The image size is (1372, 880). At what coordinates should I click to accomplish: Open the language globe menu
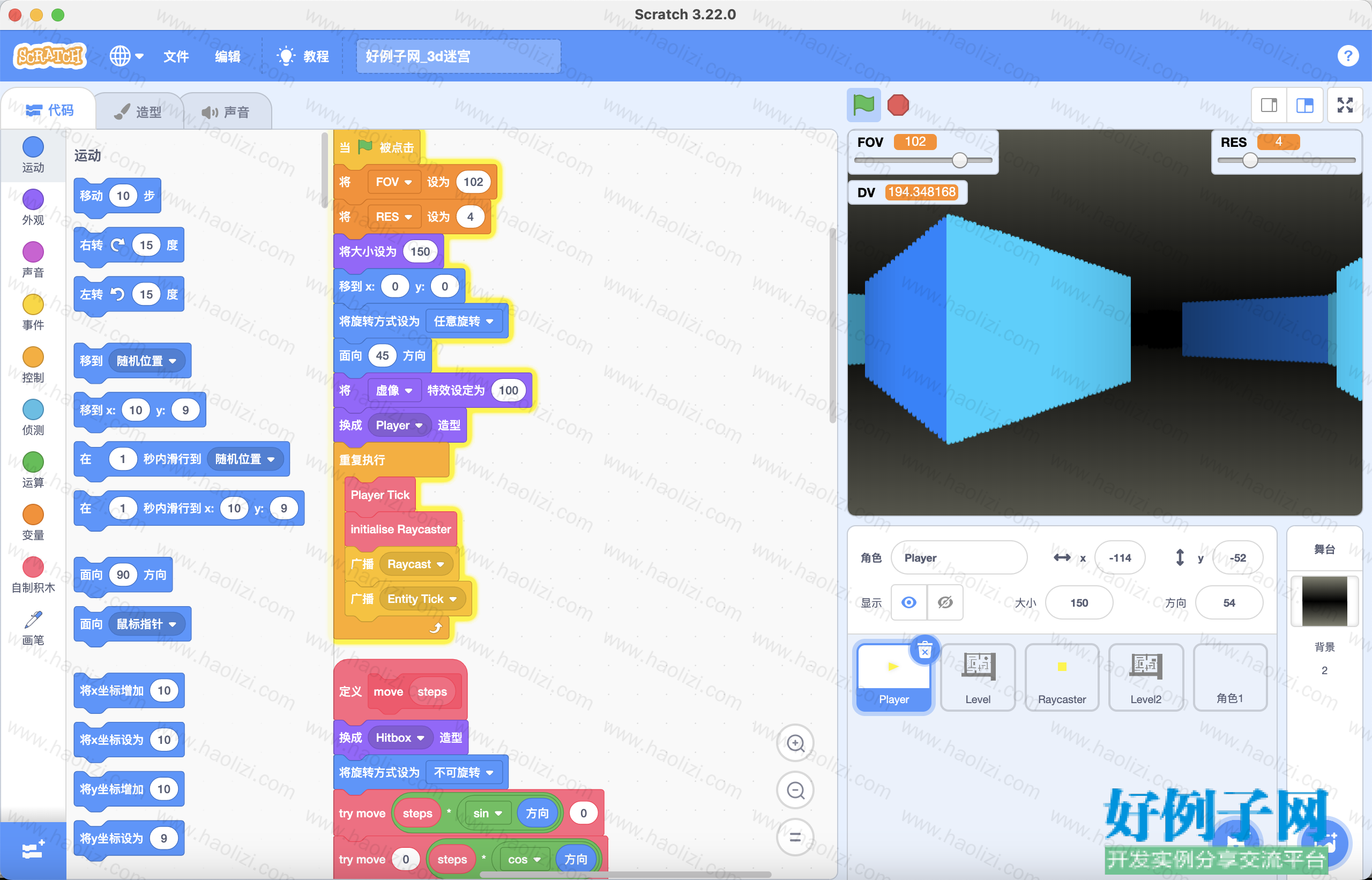tap(126, 56)
